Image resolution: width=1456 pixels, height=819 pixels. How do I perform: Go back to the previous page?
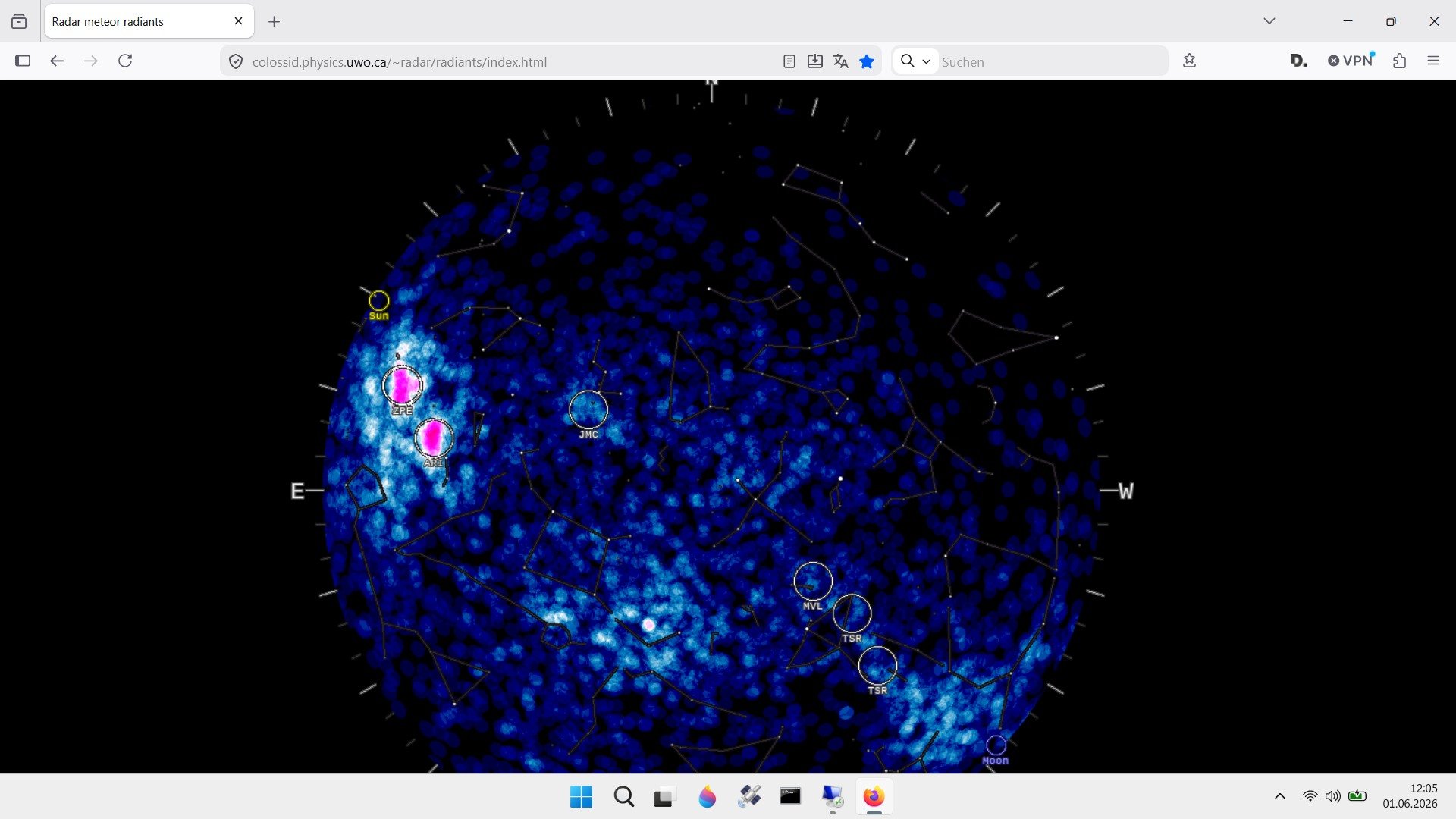(x=57, y=61)
